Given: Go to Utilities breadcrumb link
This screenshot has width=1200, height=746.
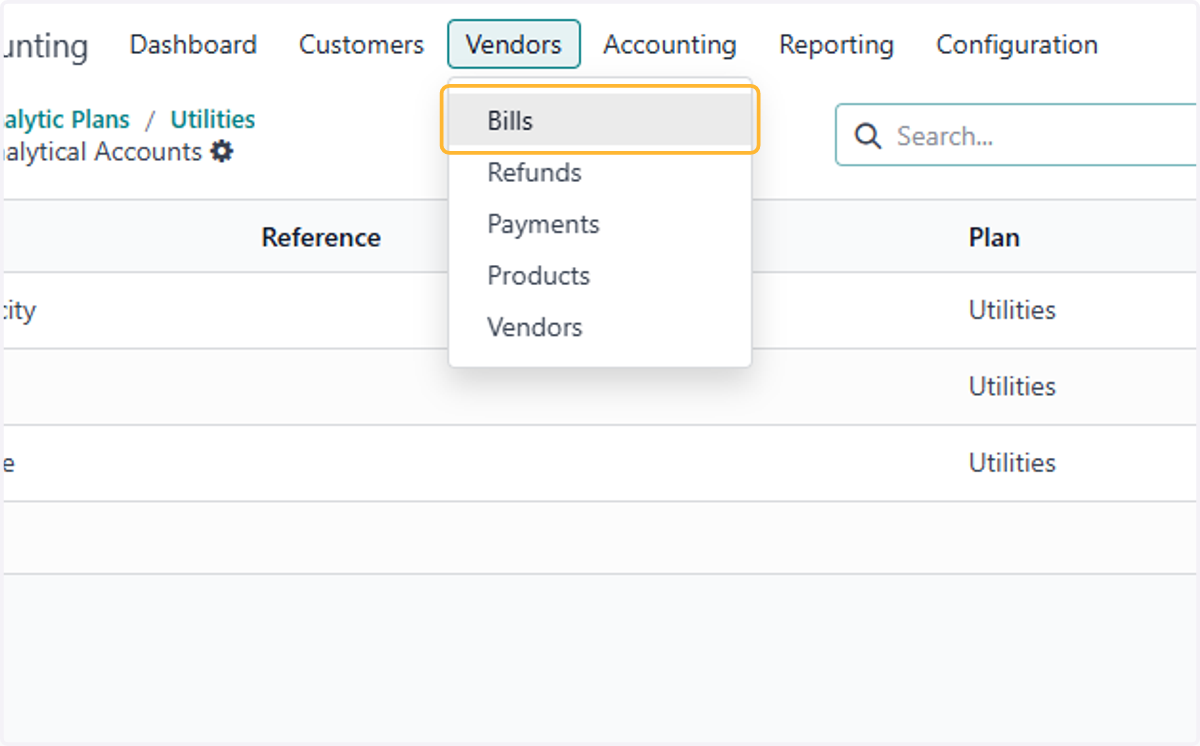Looking at the screenshot, I should [x=213, y=120].
